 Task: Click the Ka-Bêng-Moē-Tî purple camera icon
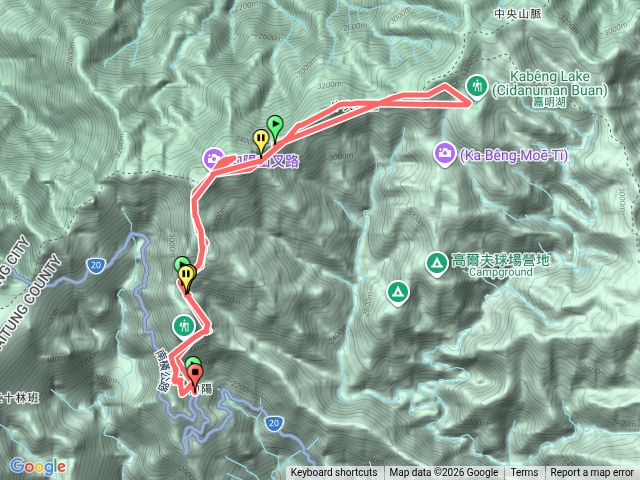(444, 154)
